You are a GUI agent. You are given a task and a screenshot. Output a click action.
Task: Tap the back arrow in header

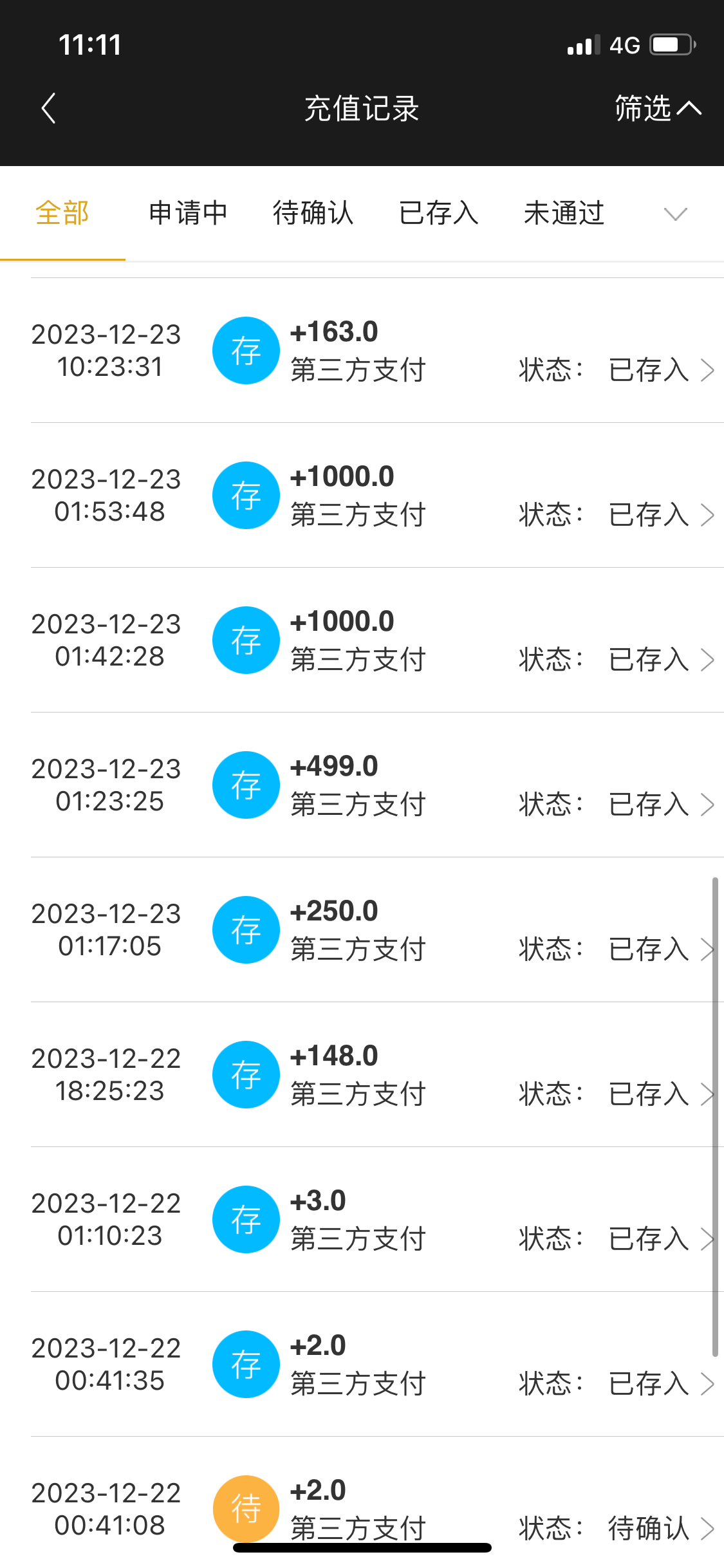point(49,108)
